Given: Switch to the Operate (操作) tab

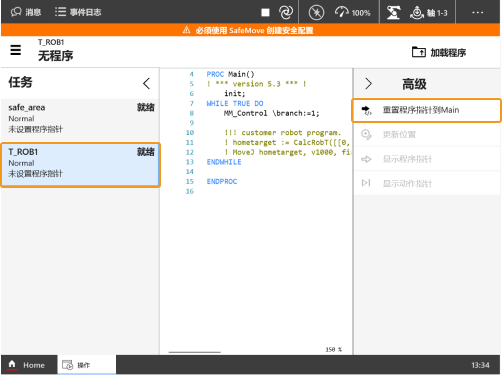Looking at the screenshot, I should (x=87, y=365).
